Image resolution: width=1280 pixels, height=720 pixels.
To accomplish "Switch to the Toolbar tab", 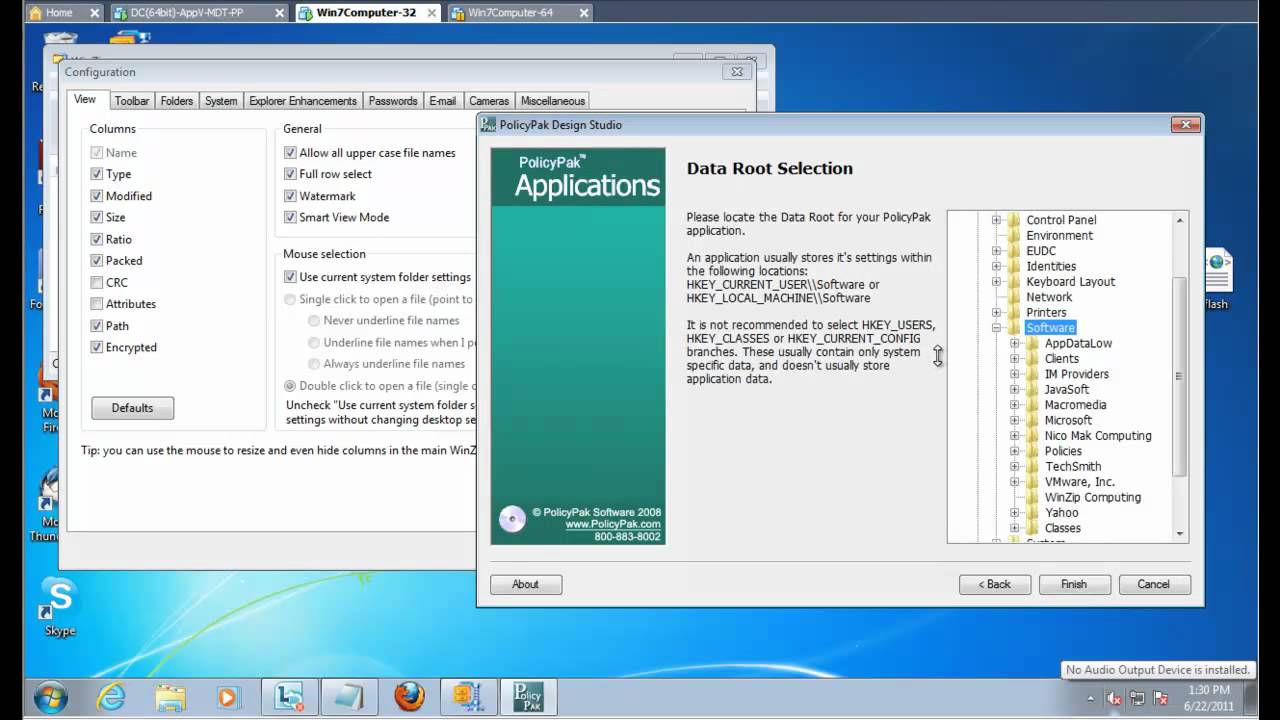I will (131, 101).
